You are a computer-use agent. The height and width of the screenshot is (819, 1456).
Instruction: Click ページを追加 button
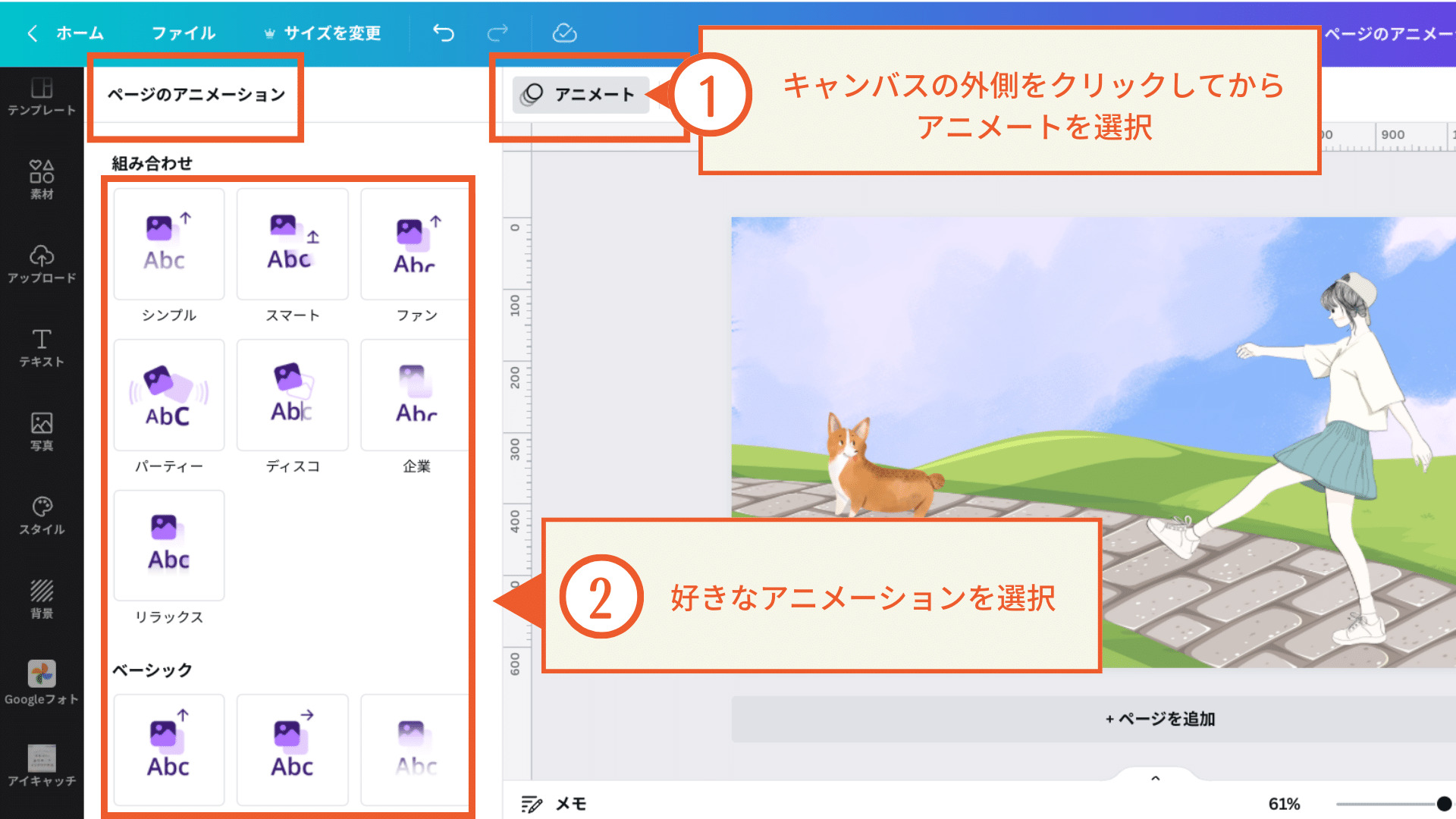pyautogui.click(x=1160, y=719)
